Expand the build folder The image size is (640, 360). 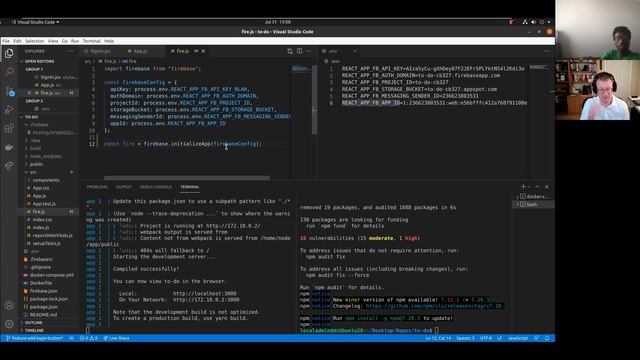click(x=36, y=148)
